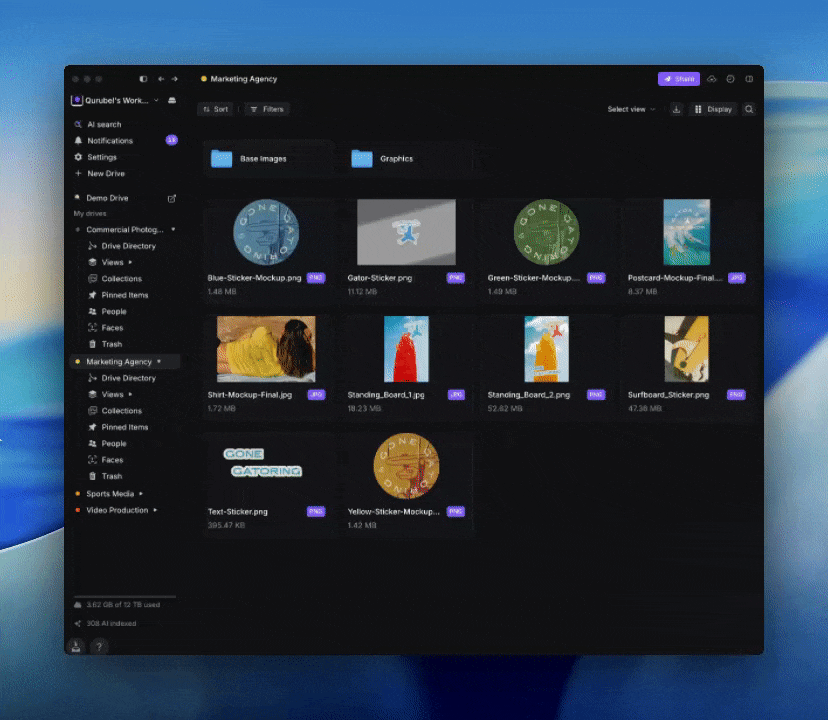Open the activity history clock icon
Viewport: 828px width, 720px height.
pyautogui.click(x=730, y=79)
